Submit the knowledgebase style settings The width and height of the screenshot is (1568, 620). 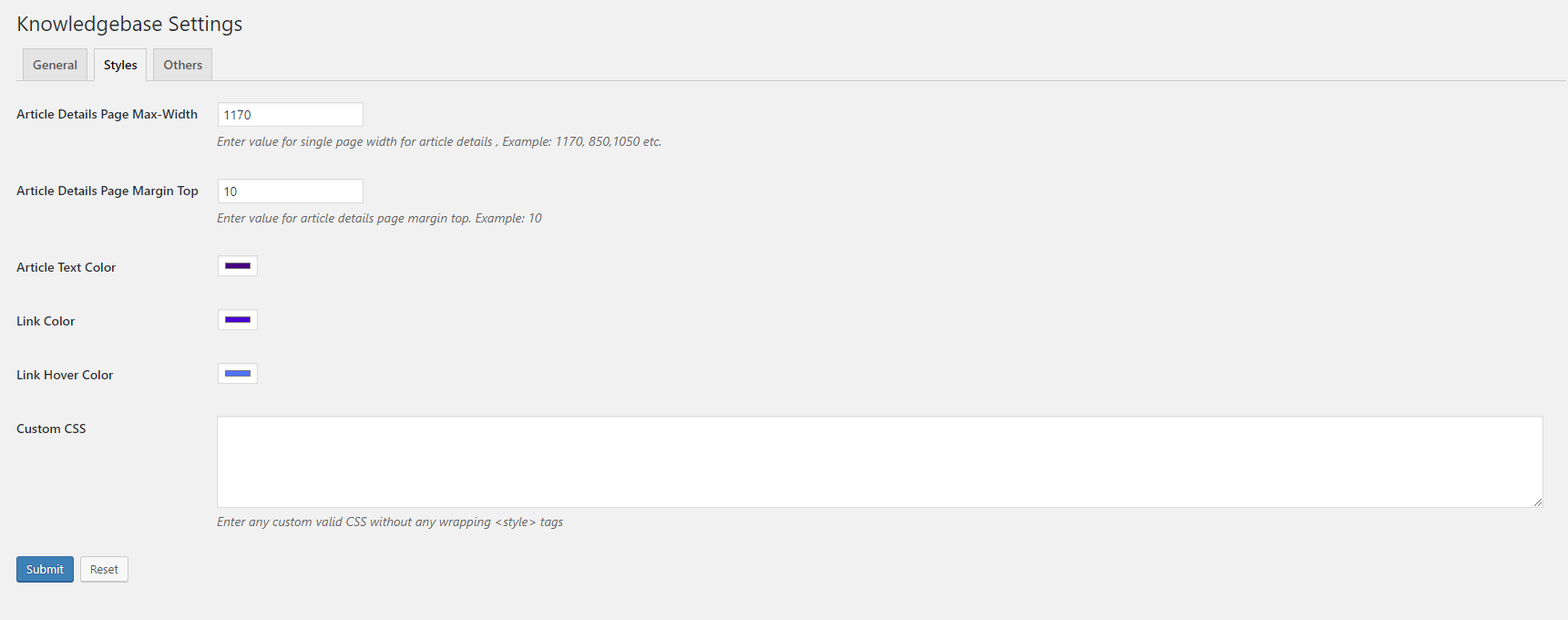45,570
